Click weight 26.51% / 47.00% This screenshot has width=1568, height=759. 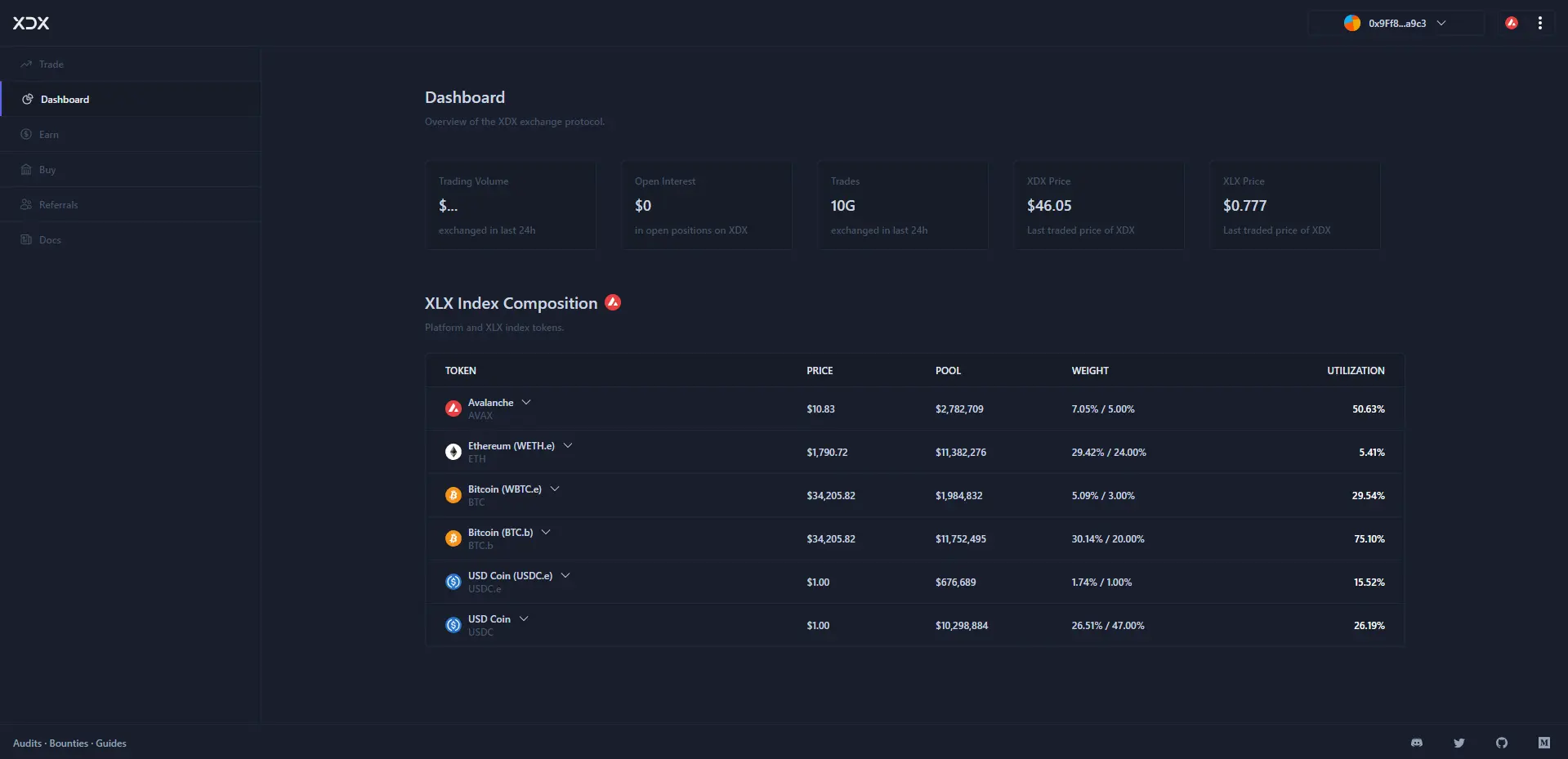click(x=1108, y=626)
